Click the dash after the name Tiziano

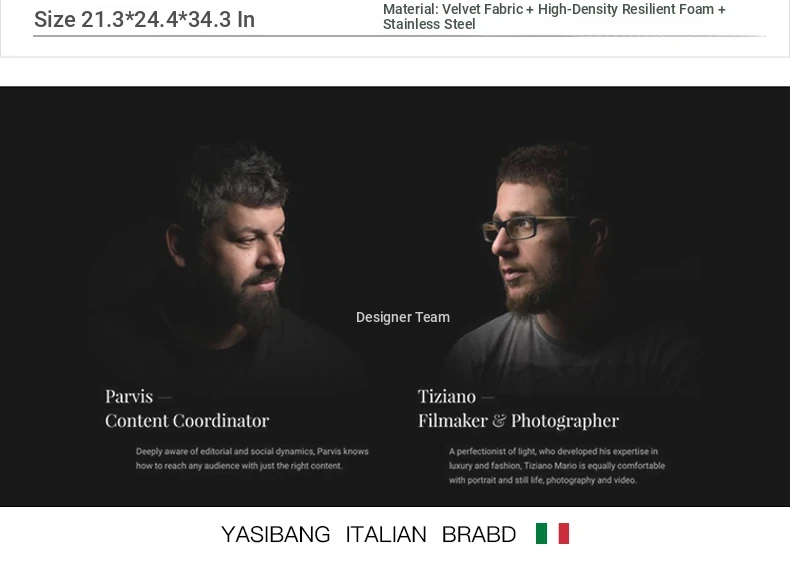point(488,398)
